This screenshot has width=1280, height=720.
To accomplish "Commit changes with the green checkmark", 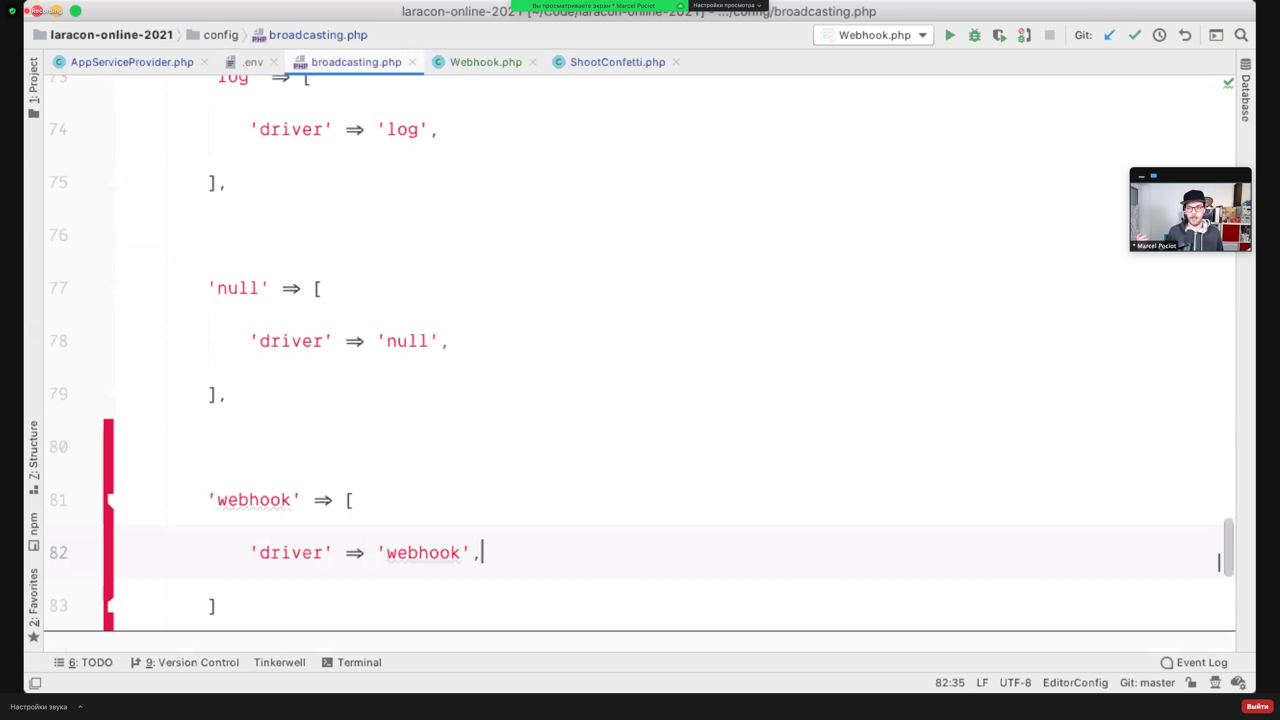I will (1134, 35).
